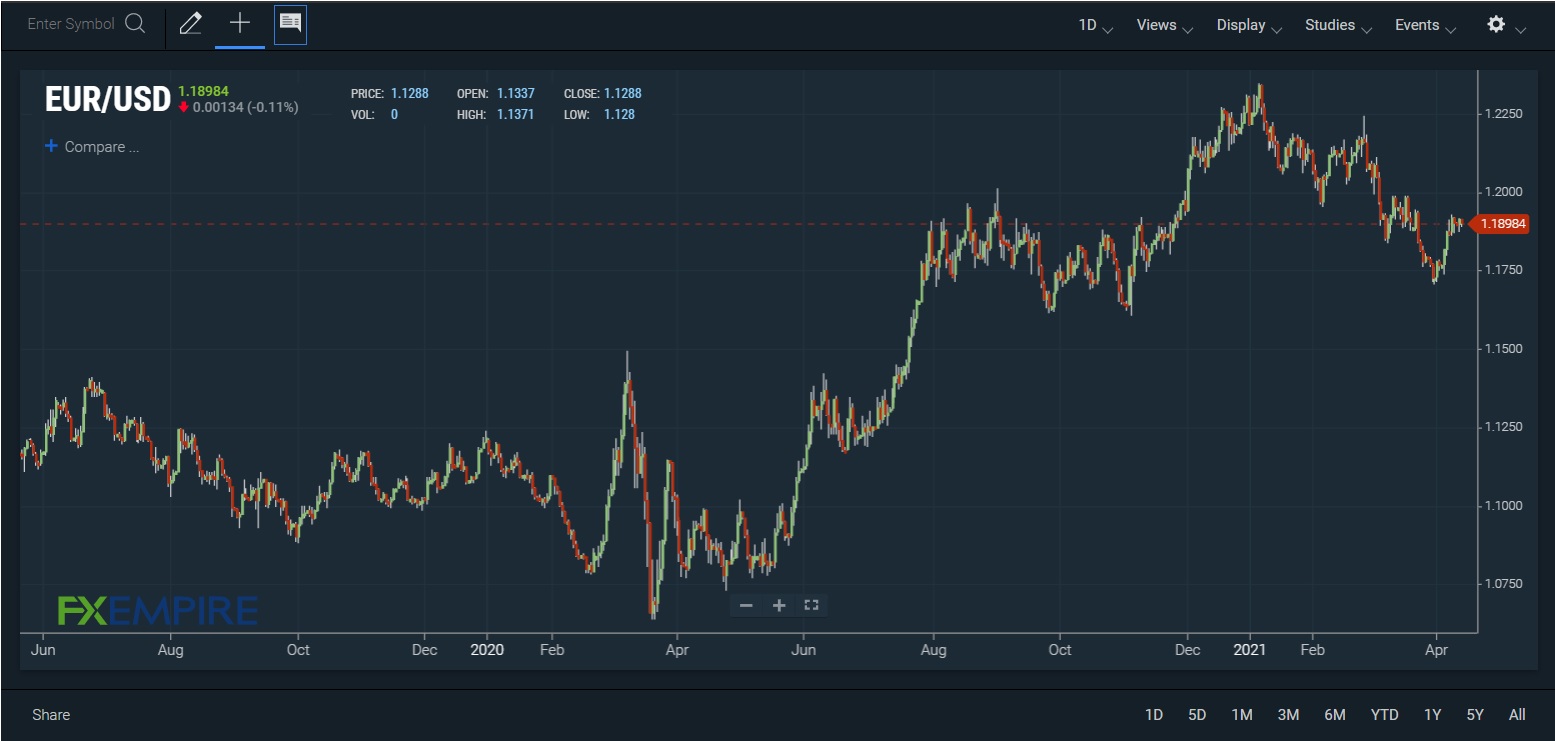
Task: Switch to the YTD range
Action: [1384, 714]
